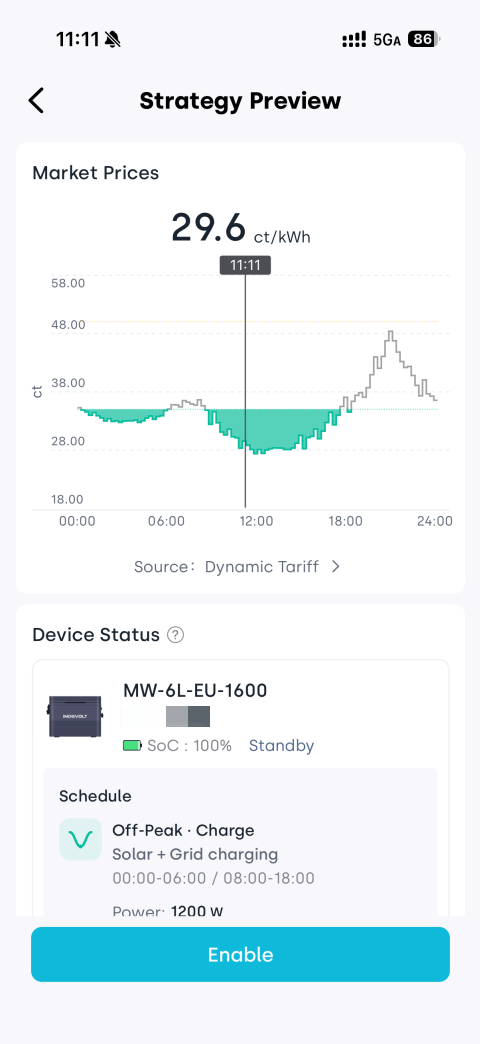
Task: Open the MW-6L-EU-1600 device name
Action: tap(195, 690)
